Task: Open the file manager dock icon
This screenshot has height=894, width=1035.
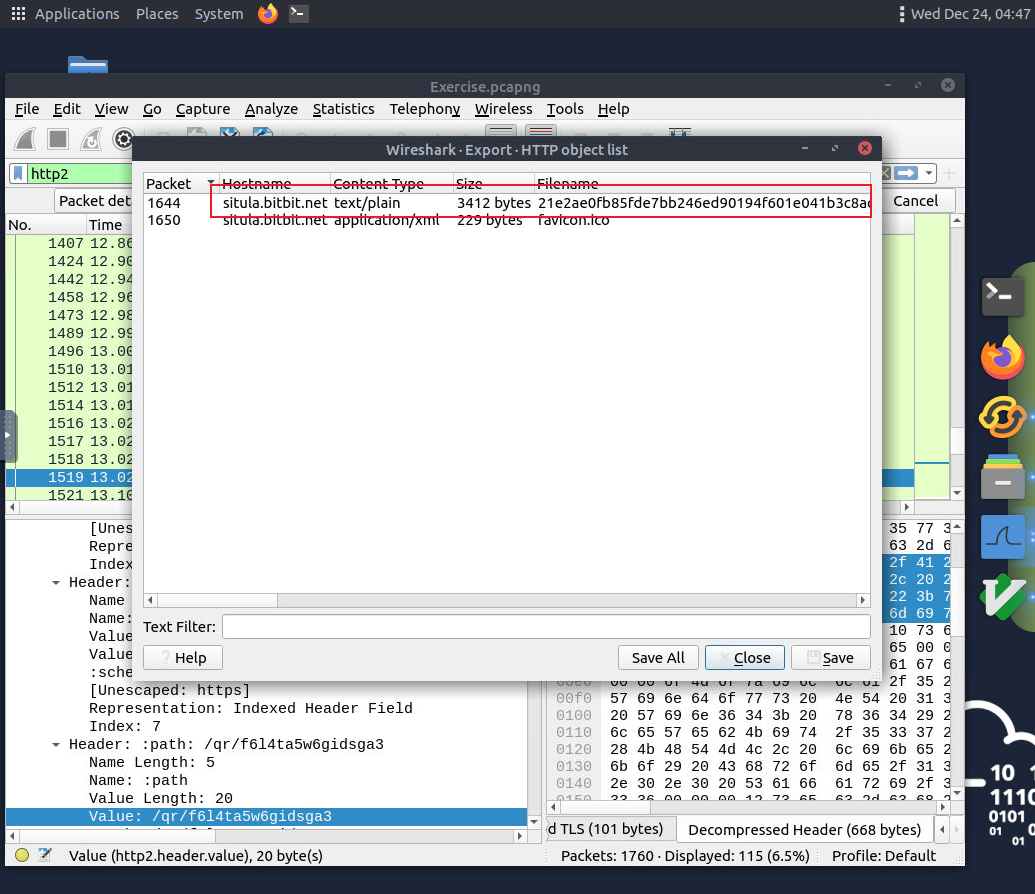Action: tap(1002, 476)
